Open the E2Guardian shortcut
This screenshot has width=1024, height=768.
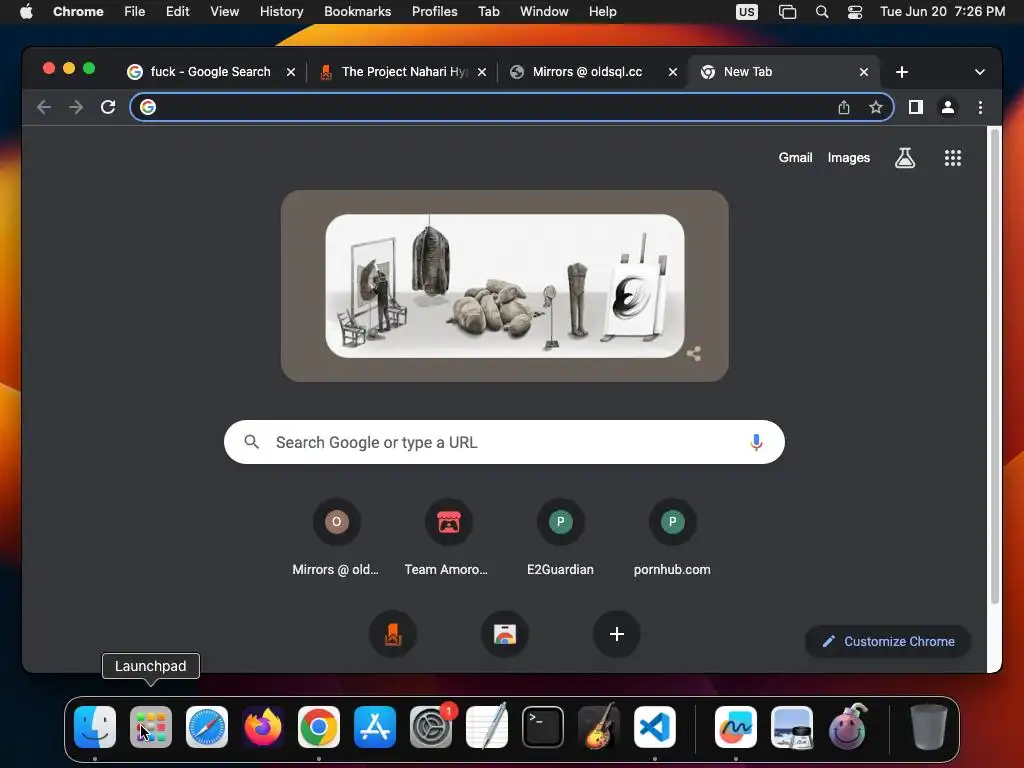(560, 538)
